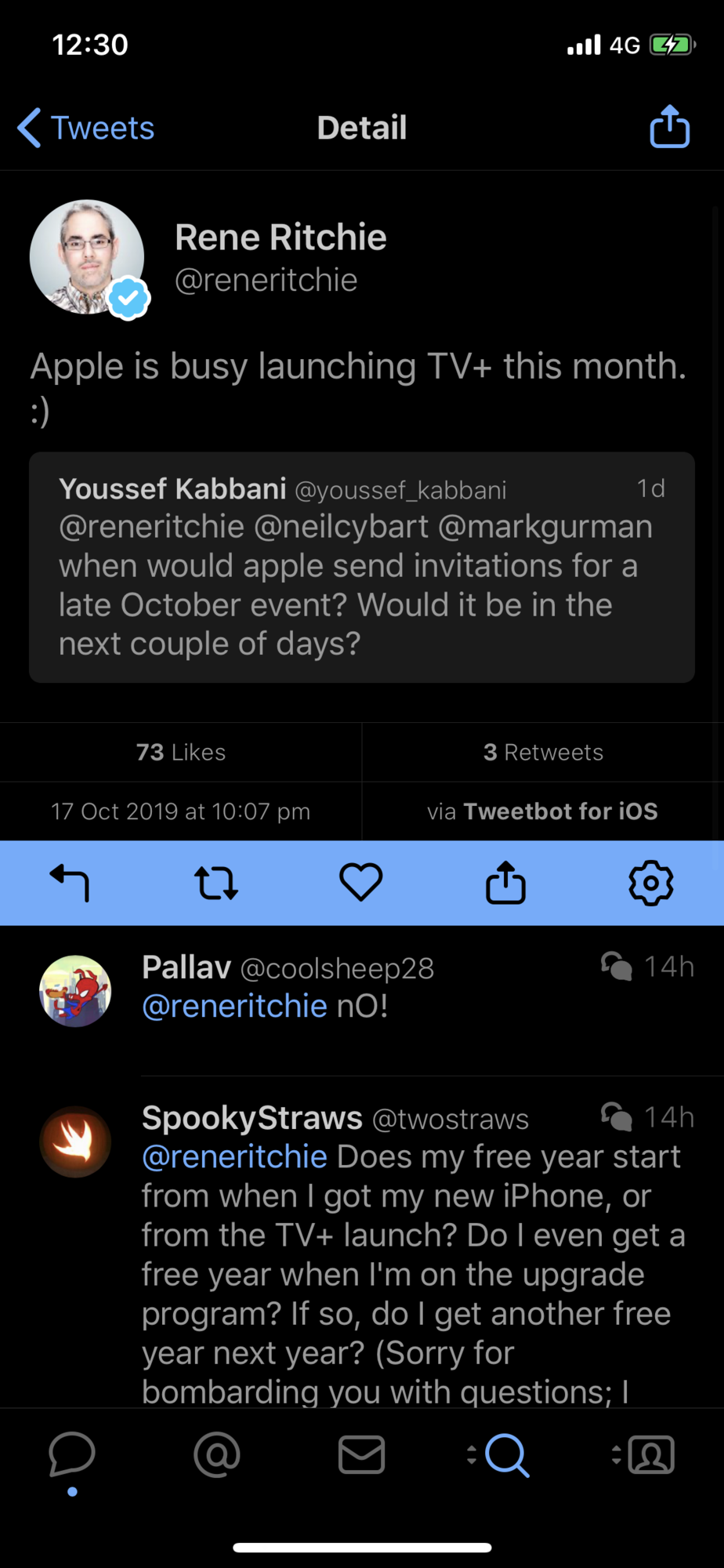Retweet the tweet via the retweet icon
The image size is (724, 1568).
(x=217, y=883)
